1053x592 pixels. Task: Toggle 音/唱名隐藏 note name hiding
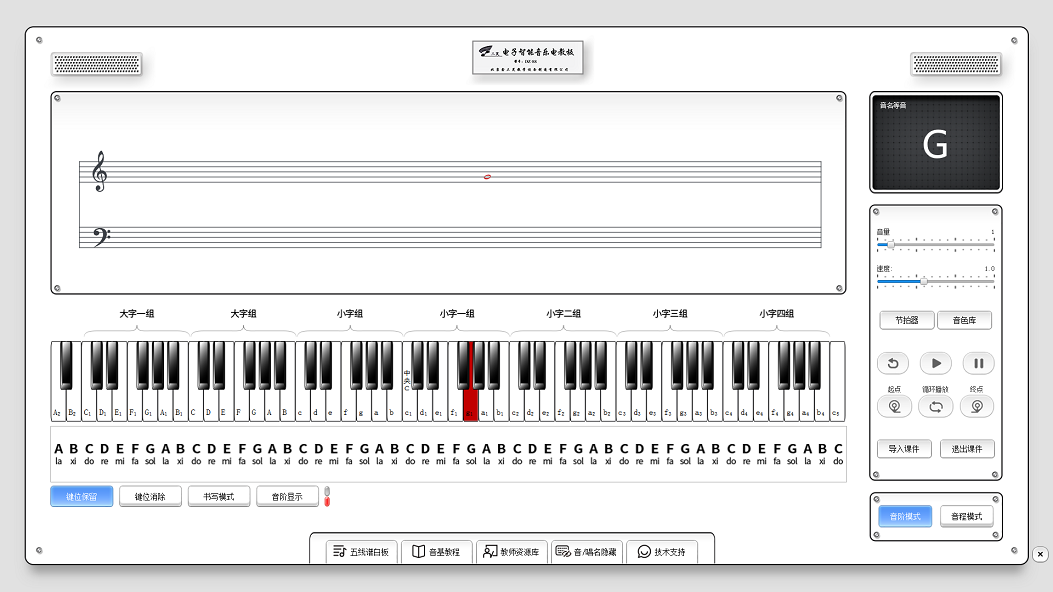[587, 552]
